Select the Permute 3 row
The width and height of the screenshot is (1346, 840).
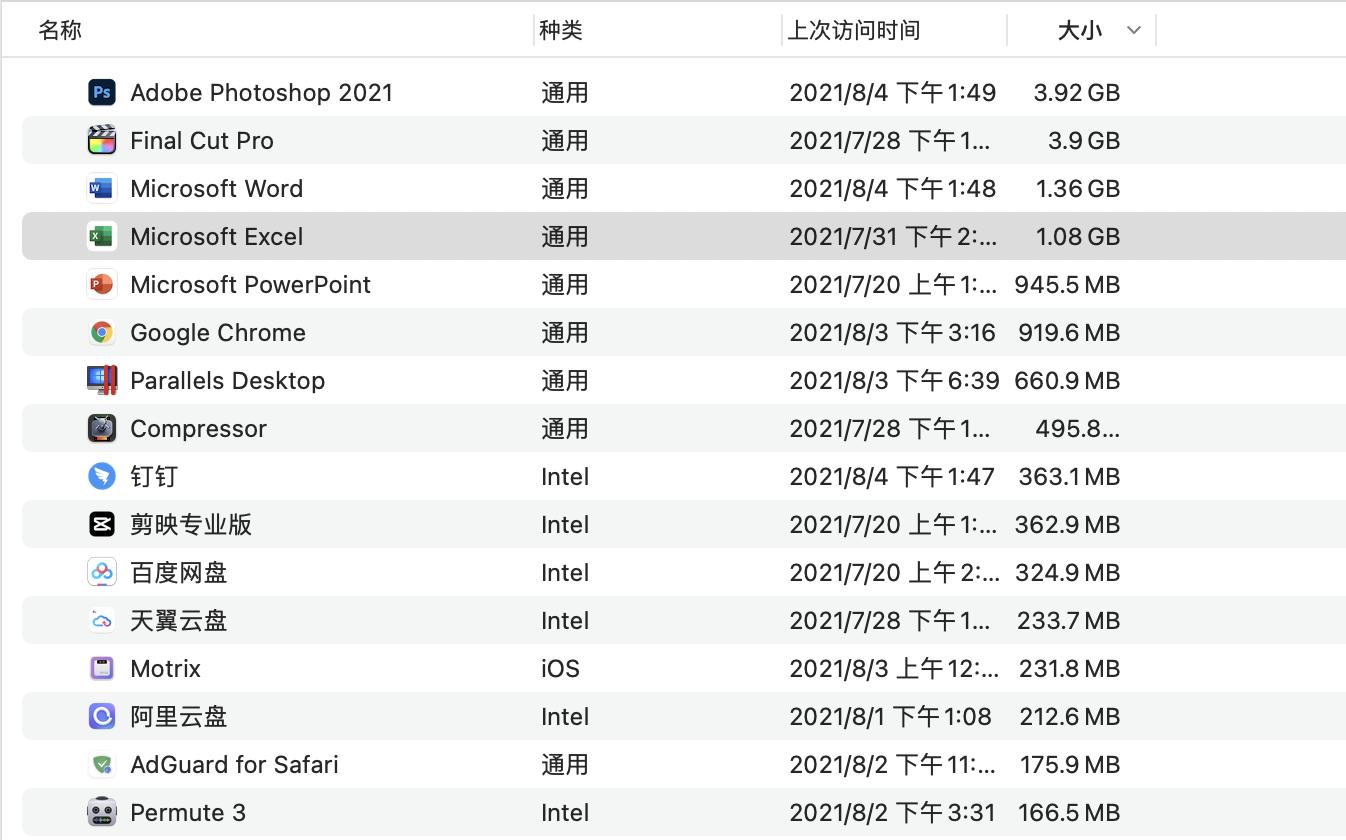pos(400,812)
